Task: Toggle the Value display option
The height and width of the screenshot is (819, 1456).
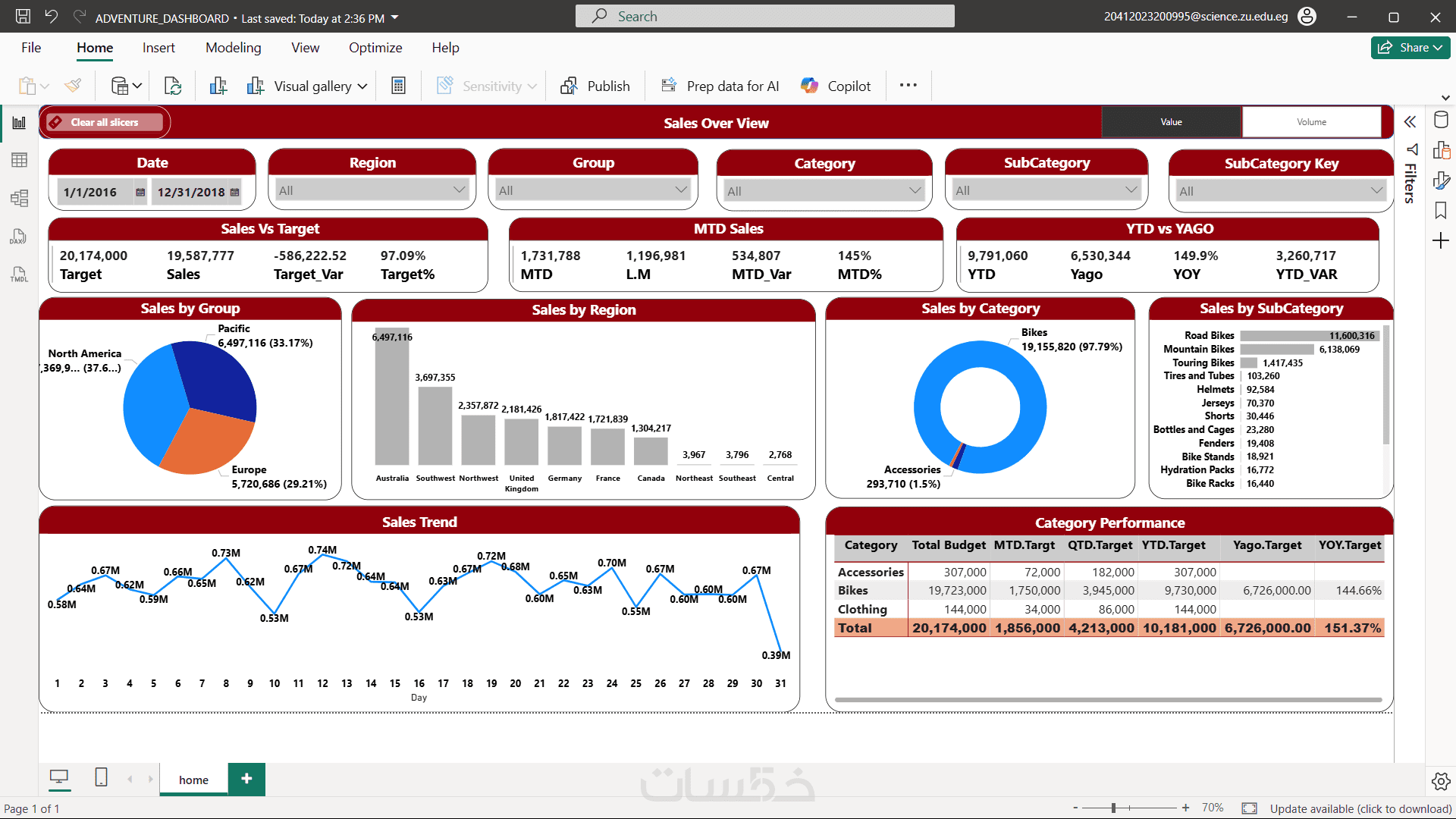Action: tap(1171, 122)
